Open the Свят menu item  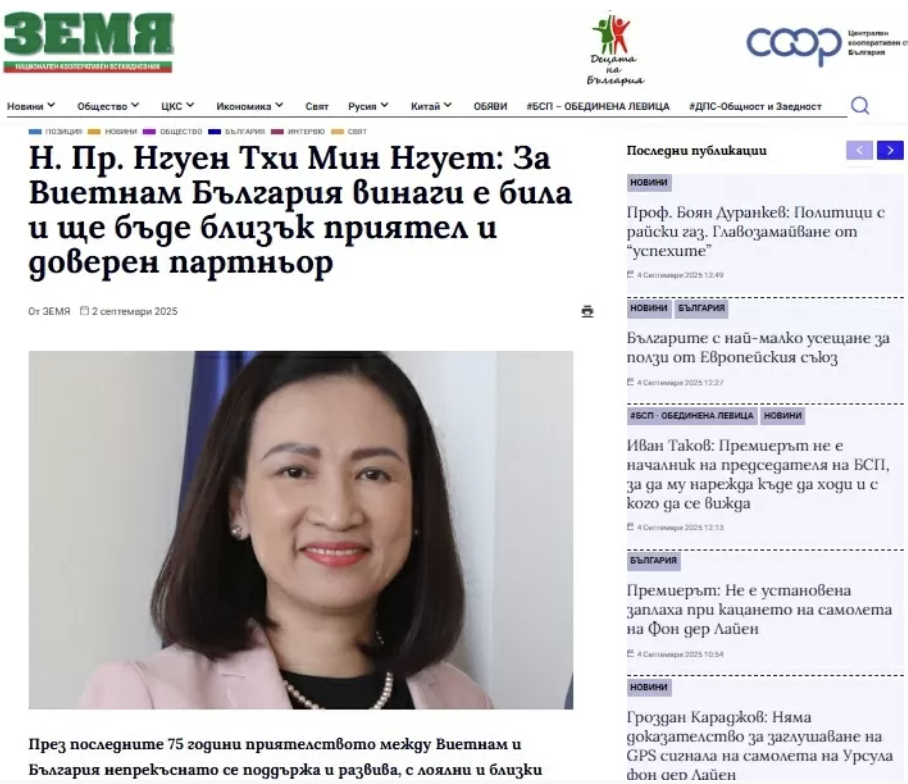[317, 107]
